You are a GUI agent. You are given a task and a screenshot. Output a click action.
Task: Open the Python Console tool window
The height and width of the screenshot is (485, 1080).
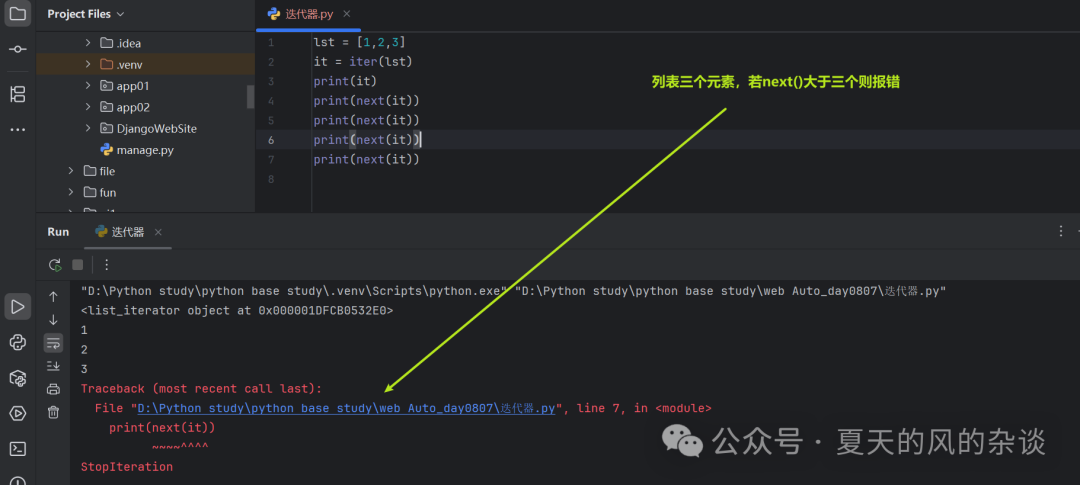click(x=18, y=342)
